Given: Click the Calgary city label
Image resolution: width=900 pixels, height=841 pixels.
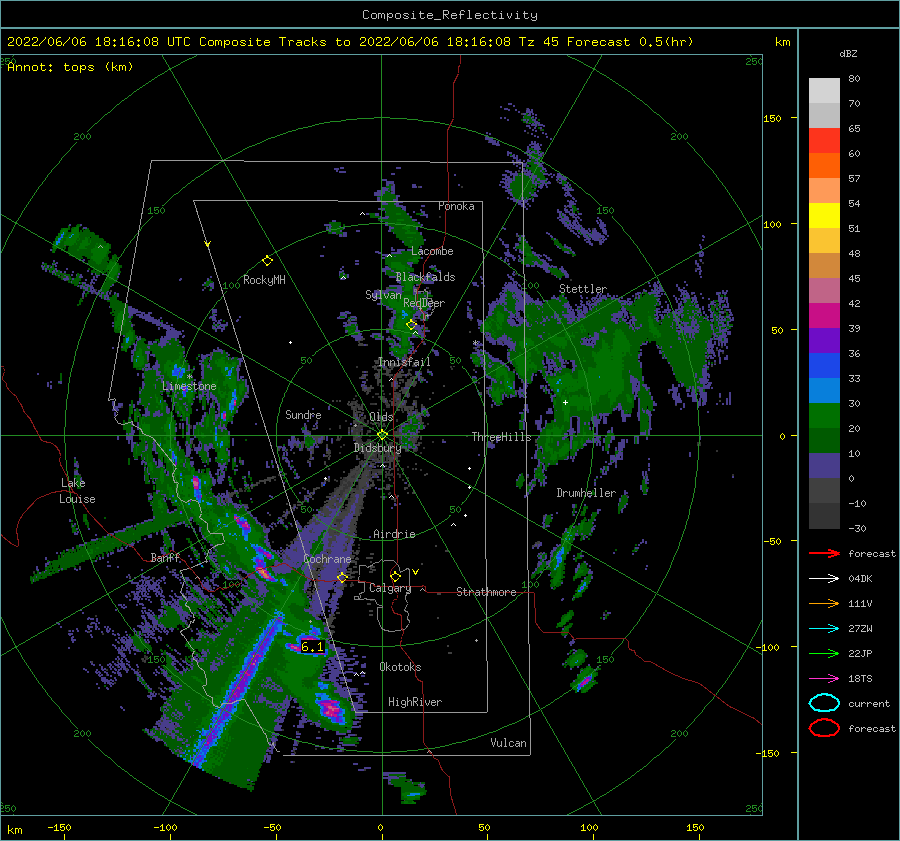Looking at the screenshot, I should 390,588.
